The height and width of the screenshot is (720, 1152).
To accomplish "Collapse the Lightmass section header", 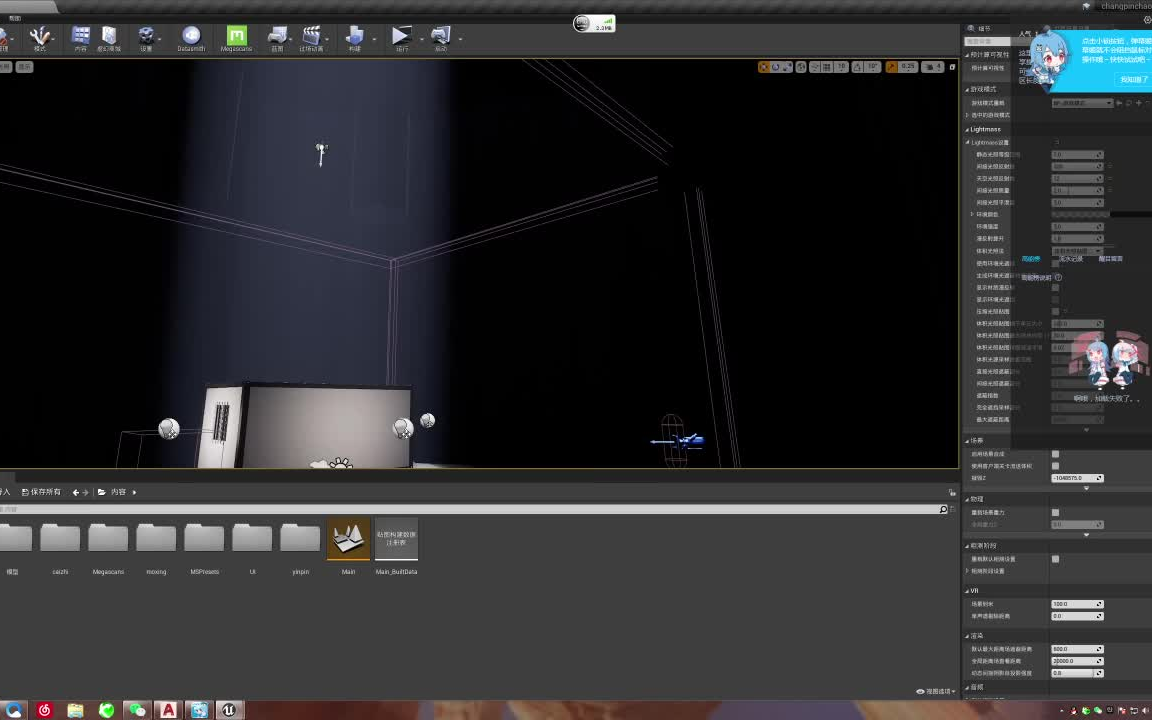I will (988, 129).
